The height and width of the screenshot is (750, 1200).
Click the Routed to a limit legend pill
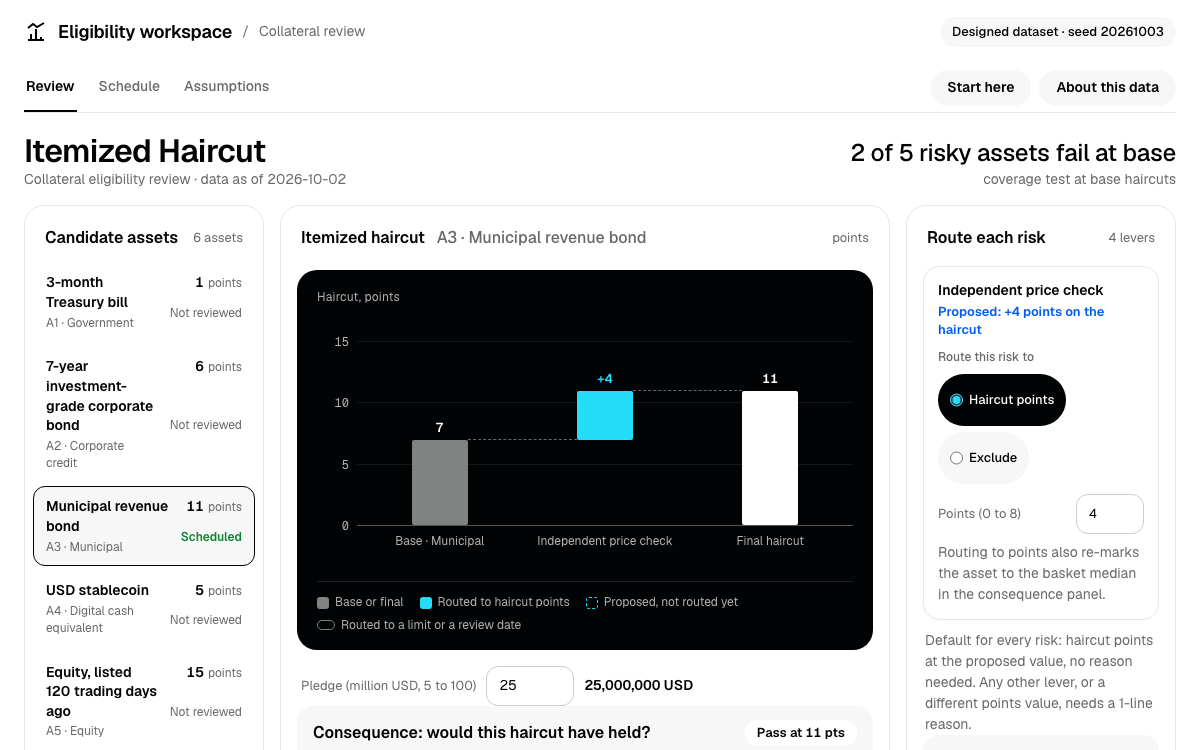[326, 625]
